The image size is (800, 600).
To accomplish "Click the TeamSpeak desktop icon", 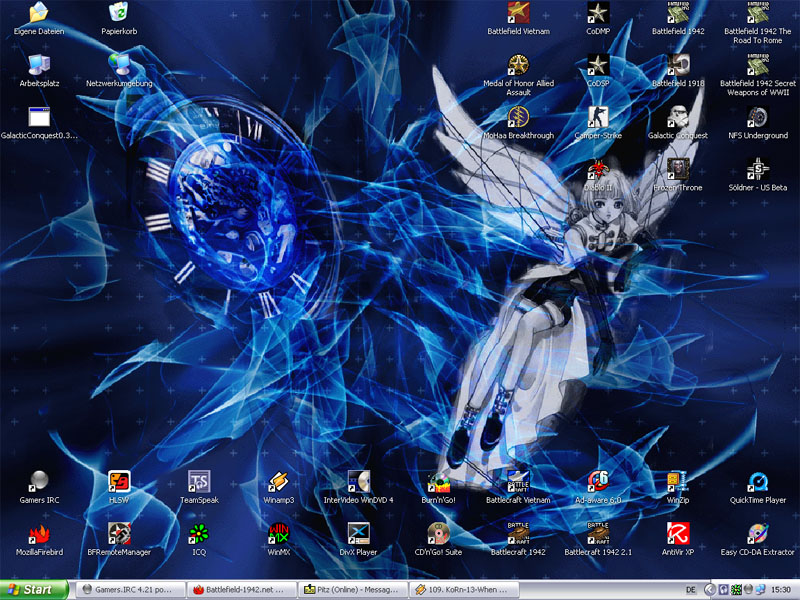I will point(199,482).
